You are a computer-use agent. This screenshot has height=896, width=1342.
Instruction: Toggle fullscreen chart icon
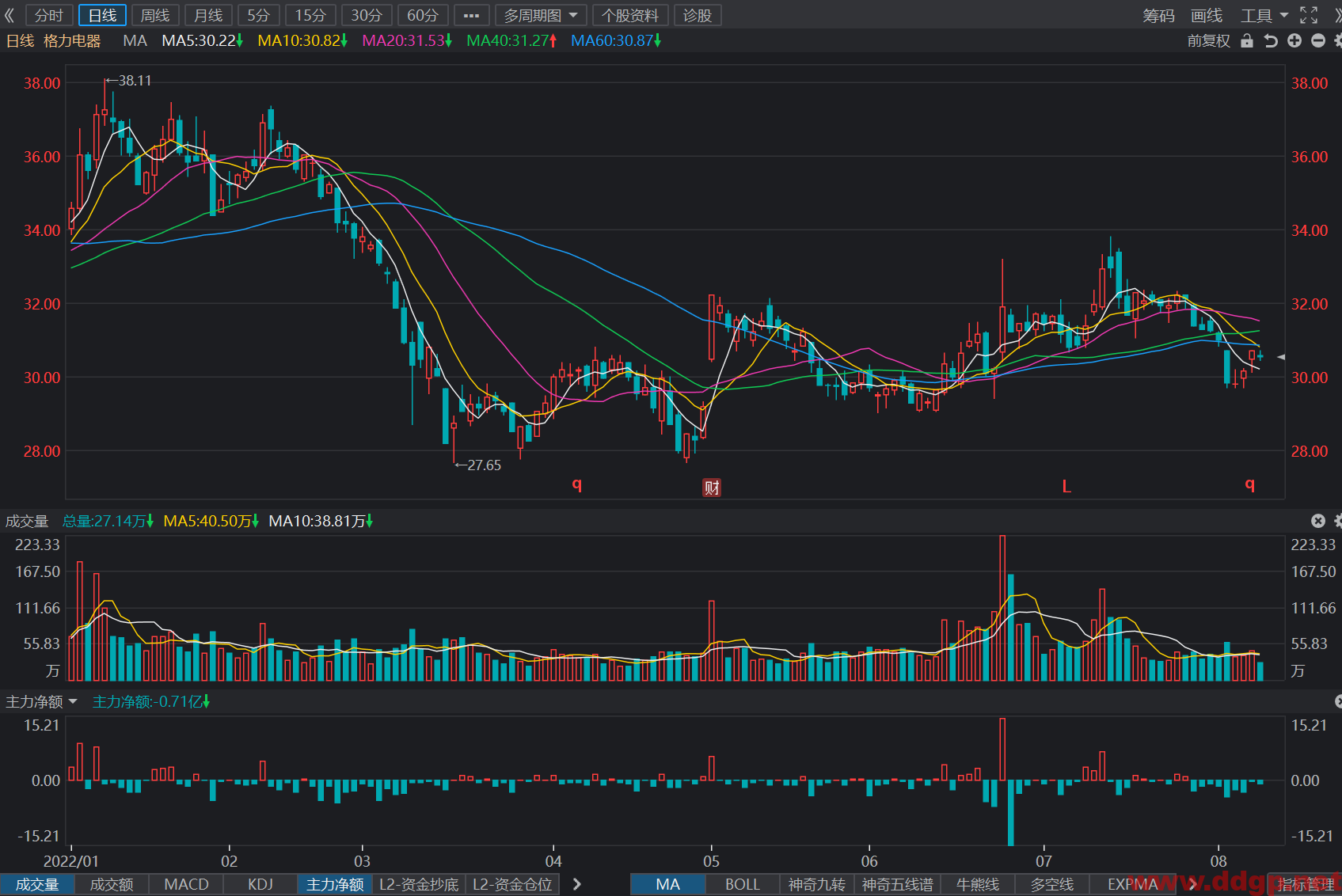point(1309,15)
